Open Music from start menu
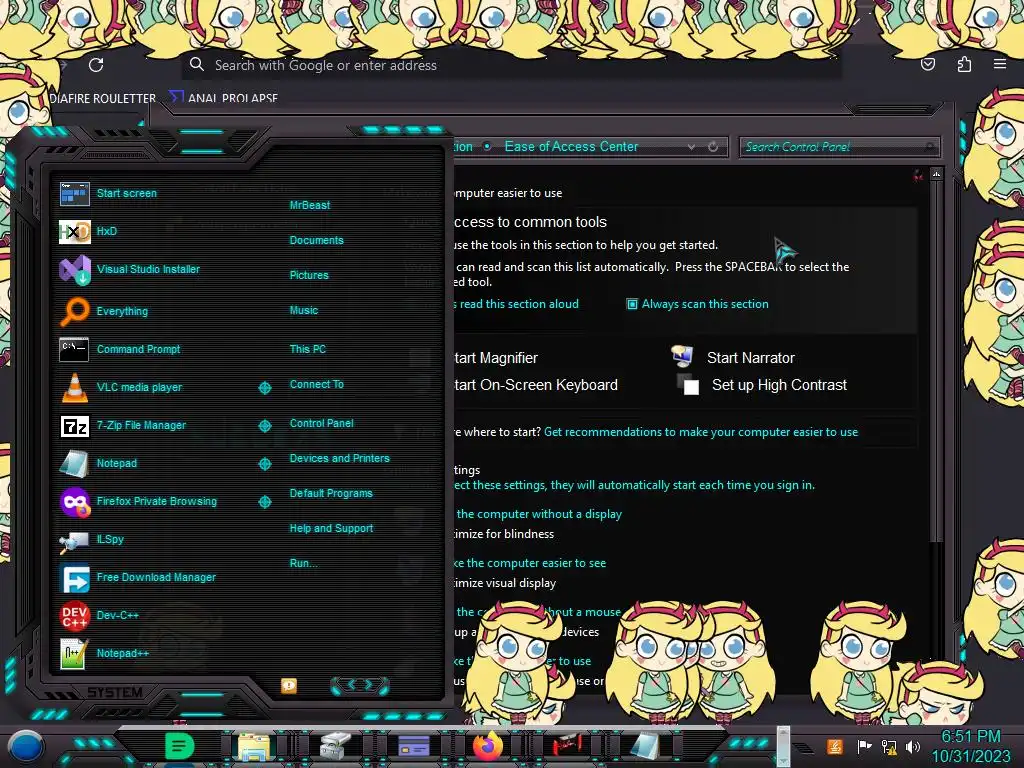The height and width of the screenshot is (768, 1024). (x=304, y=311)
